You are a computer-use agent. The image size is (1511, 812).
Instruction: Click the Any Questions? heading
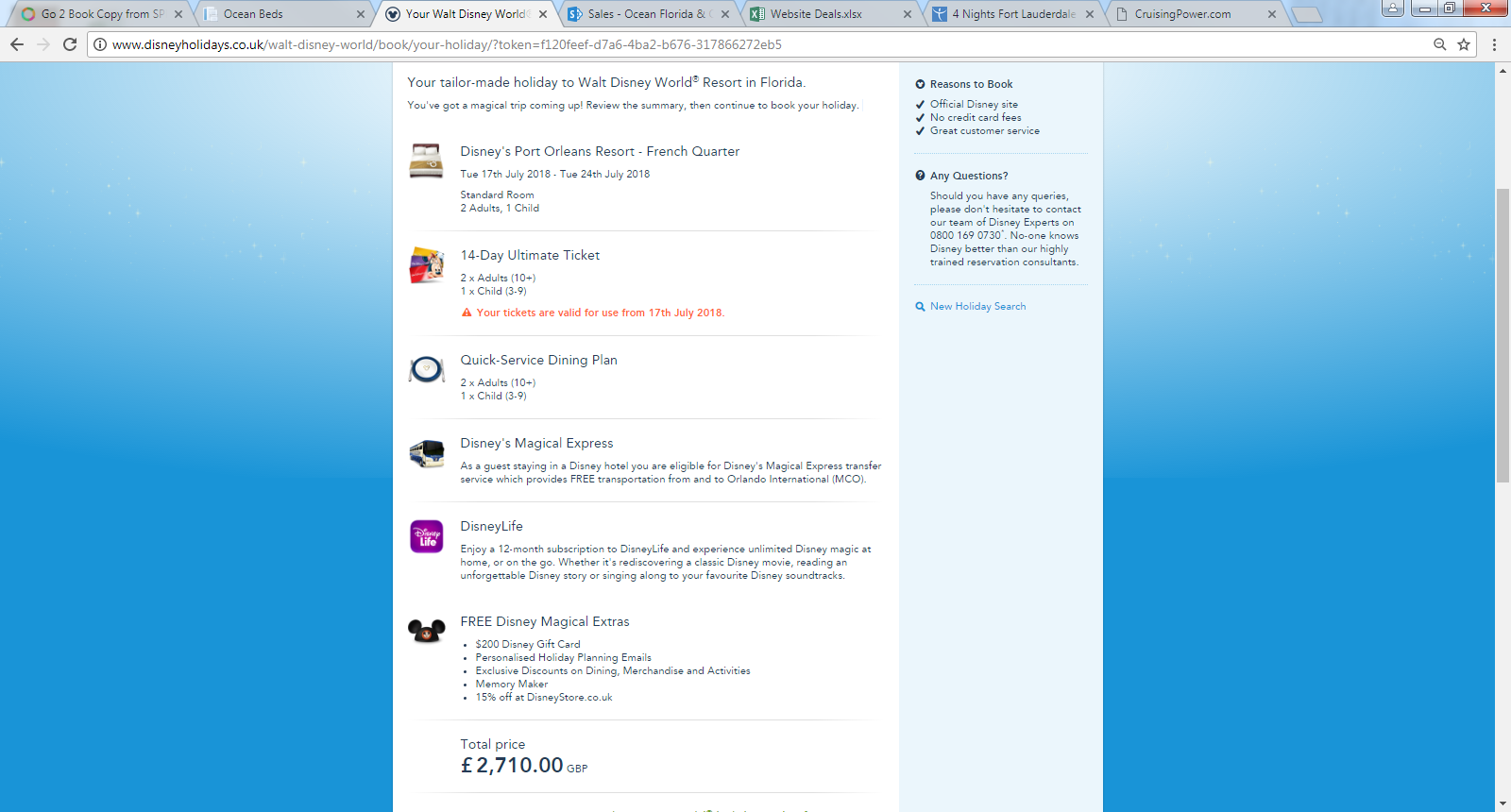point(969,176)
